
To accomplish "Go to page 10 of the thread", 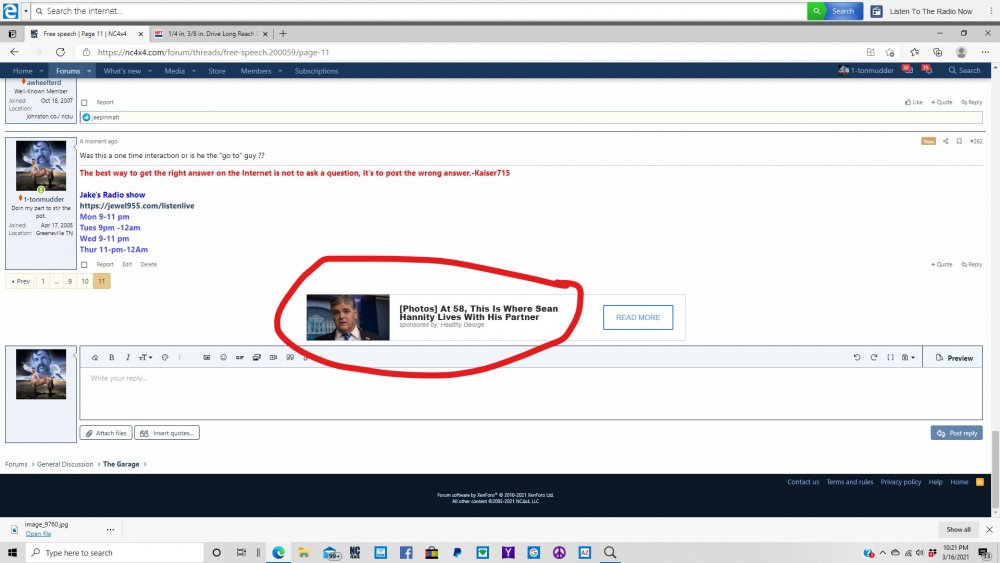I will point(85,281).
